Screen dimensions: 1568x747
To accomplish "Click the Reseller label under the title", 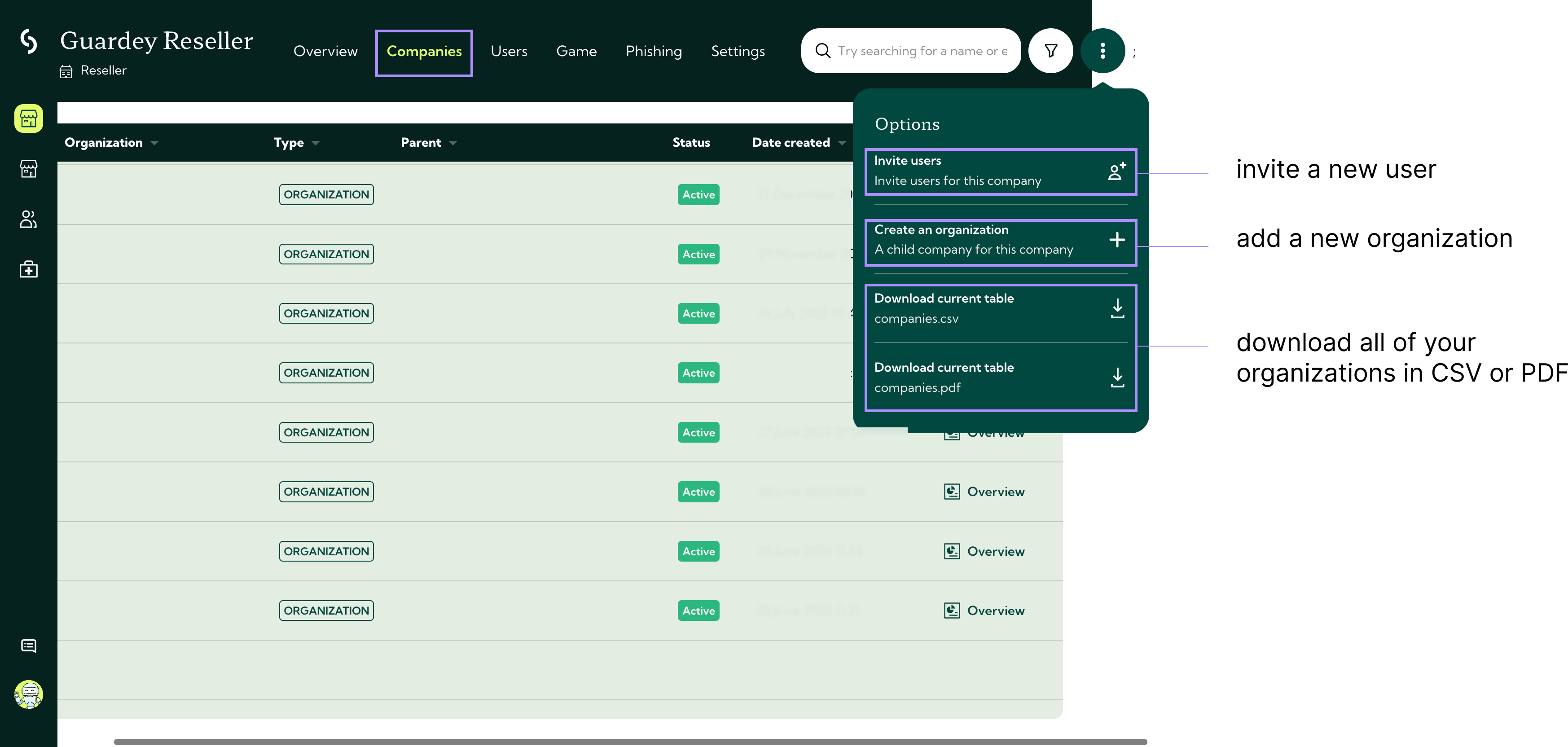I will (104, 70).
